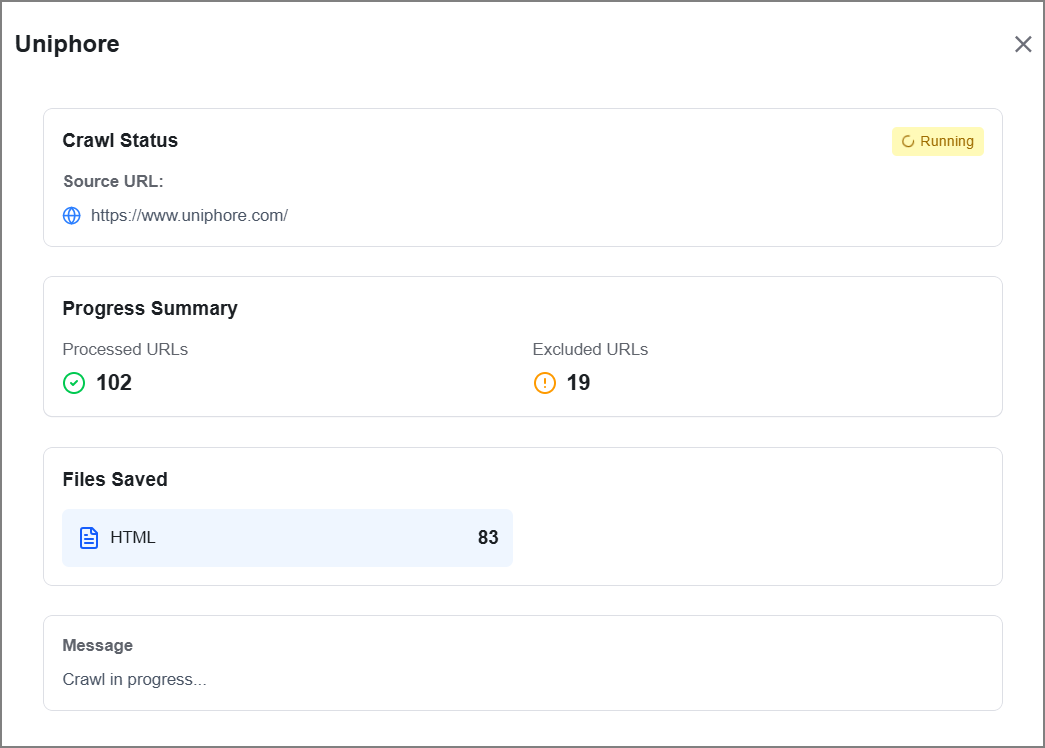Click the spinner icon in Running badge
The width and height of the screenshot is (1045, 748).
coord(908,141)
